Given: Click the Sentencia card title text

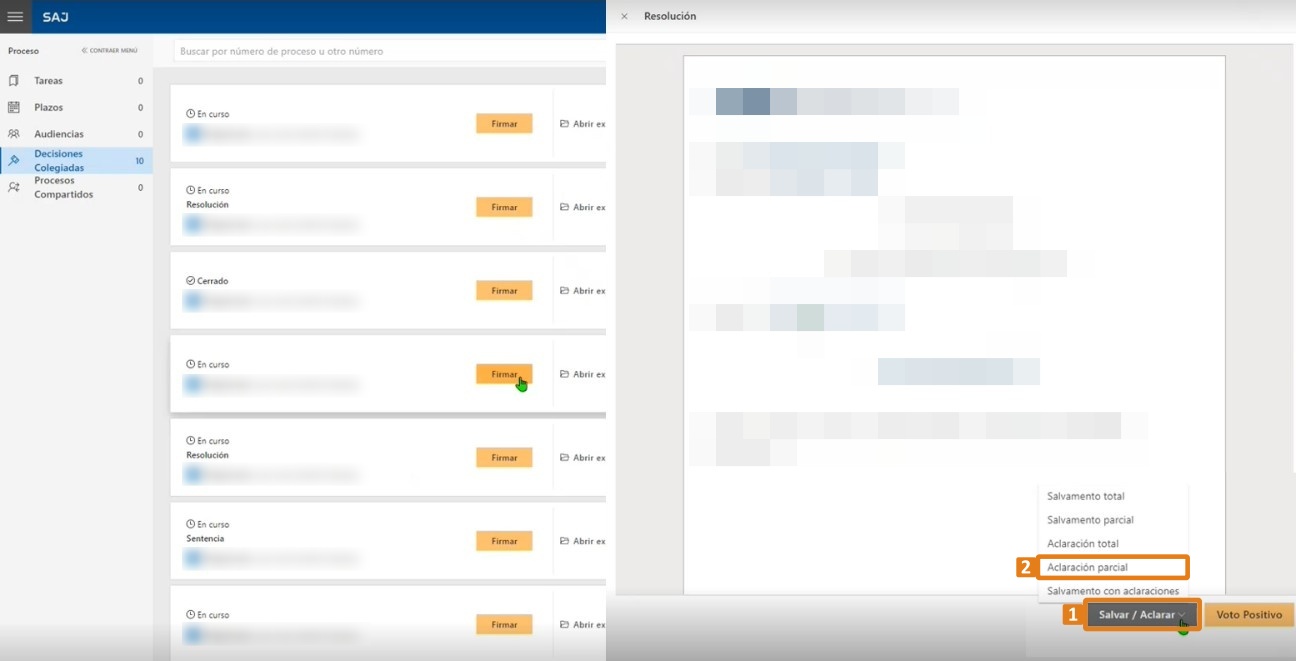Looking at the screenshot, I should pyautogui.click(x=205, y=539).
